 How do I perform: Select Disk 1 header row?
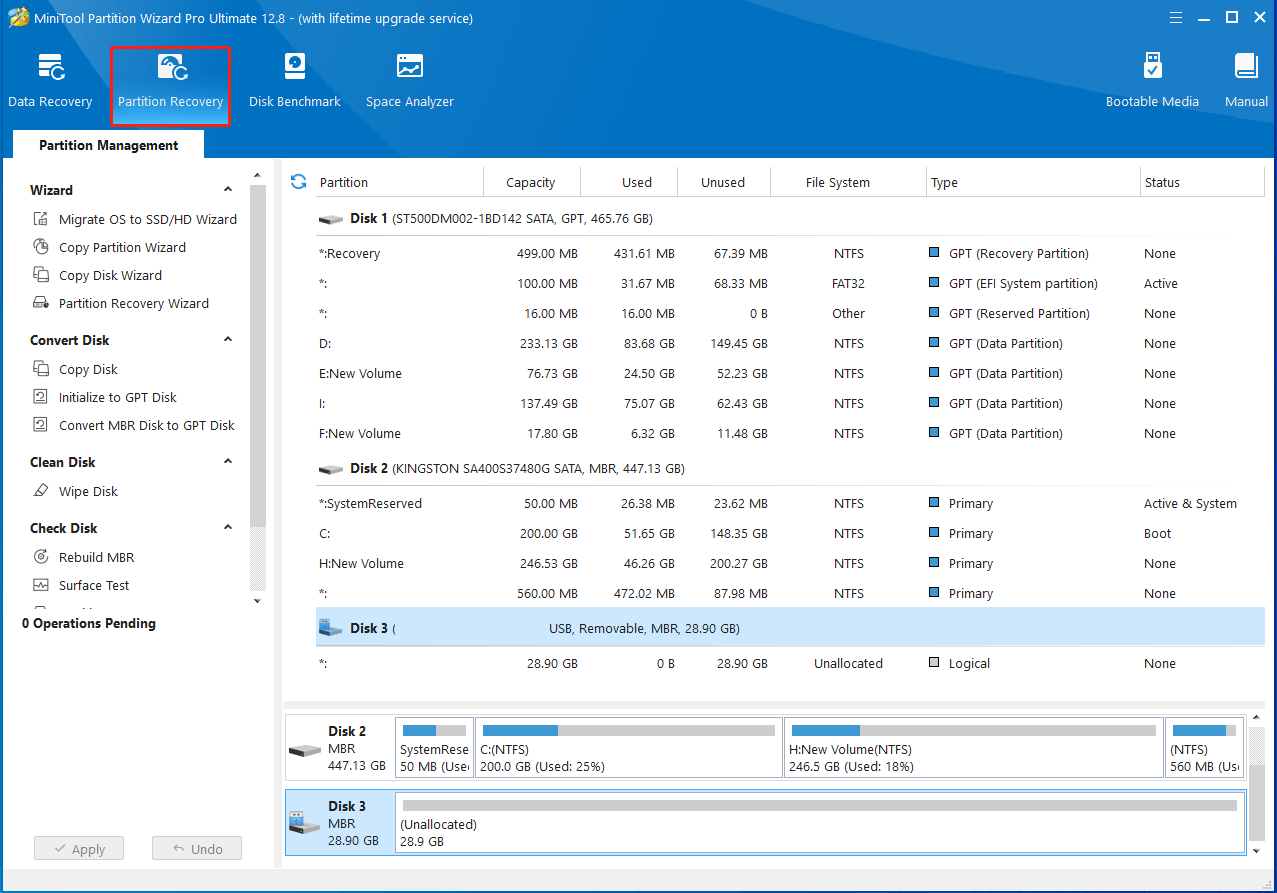tap(790, 218)
